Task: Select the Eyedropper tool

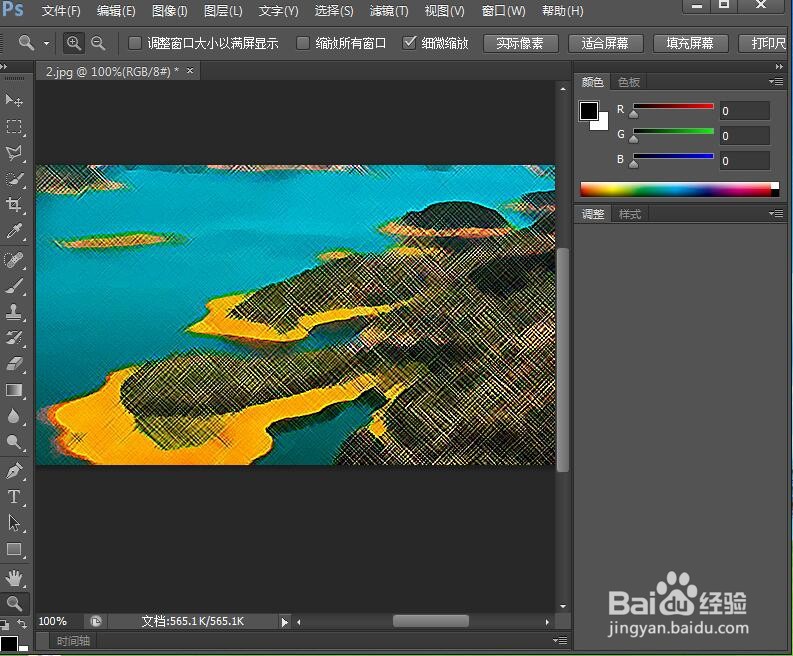Action: 14,231
